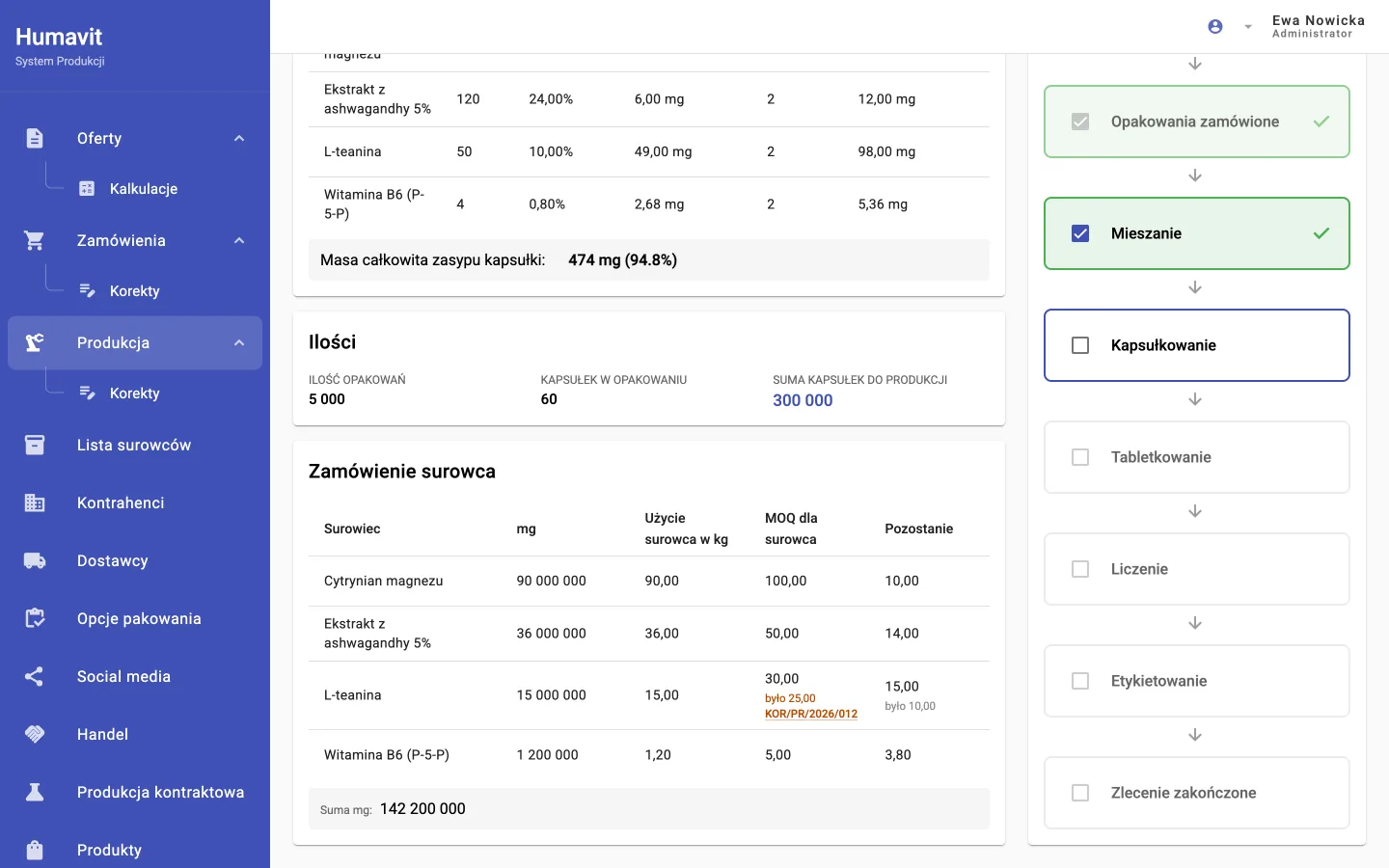Mark the Zlecenie zakończone checkbox
The image size is (1389, 868).
[1080, 793]
